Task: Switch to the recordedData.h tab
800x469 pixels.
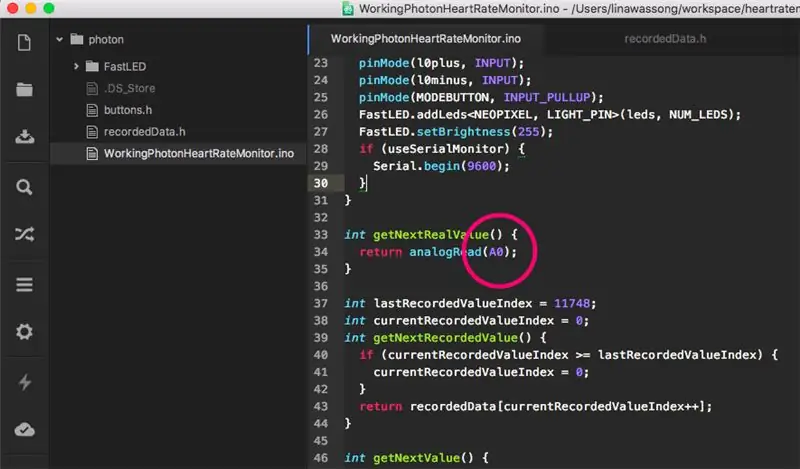Action: pyautogui.click(x=665, y=39)
